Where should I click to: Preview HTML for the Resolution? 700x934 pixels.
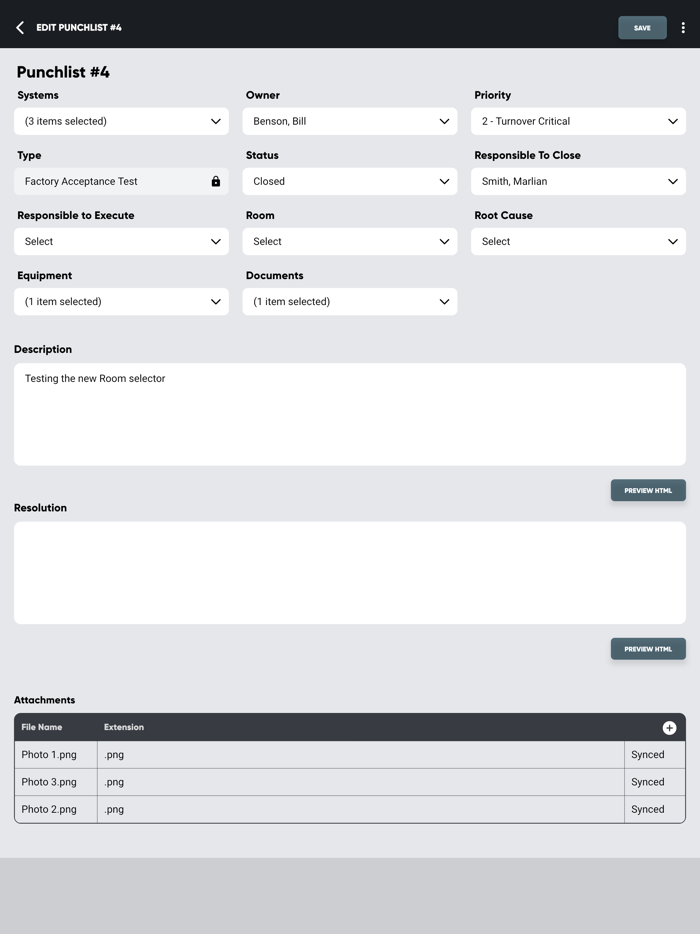click(648, 649)
